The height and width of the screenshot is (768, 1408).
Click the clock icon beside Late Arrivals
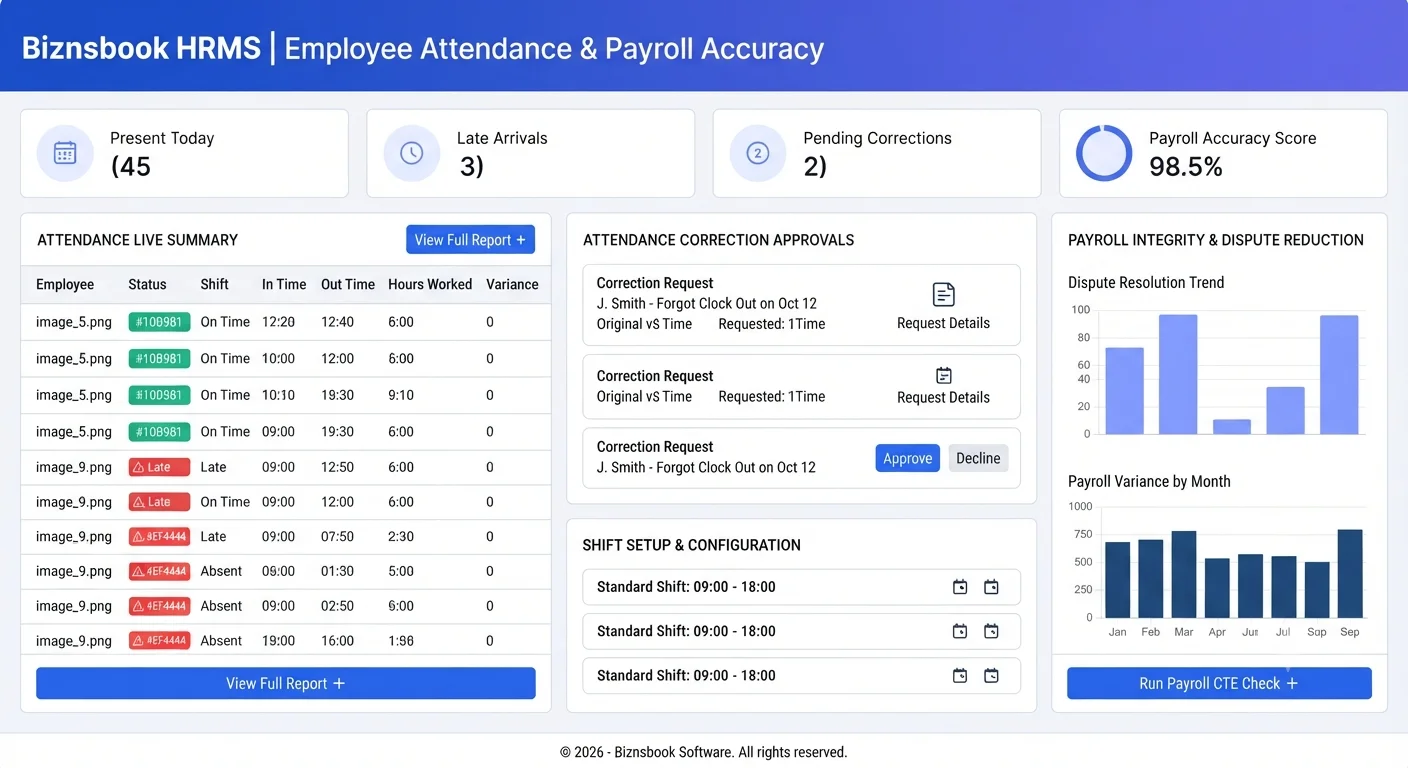coord(411,153)
